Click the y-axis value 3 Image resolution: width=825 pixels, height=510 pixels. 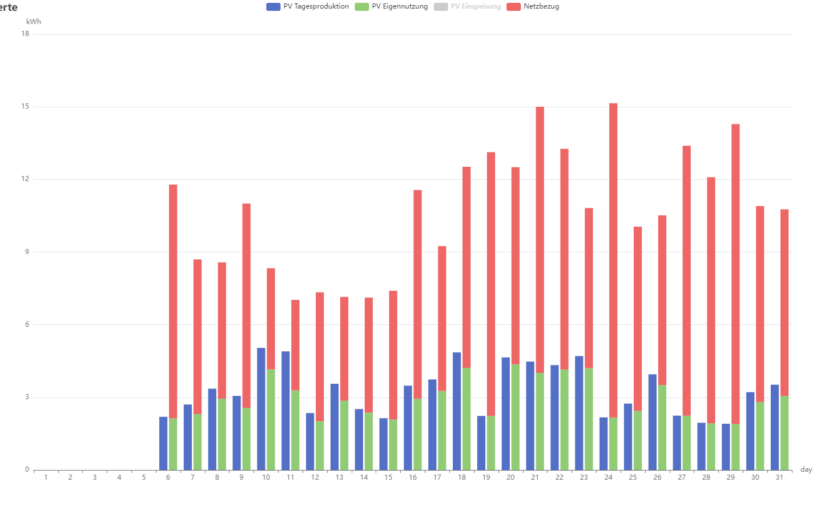[27, 397]
